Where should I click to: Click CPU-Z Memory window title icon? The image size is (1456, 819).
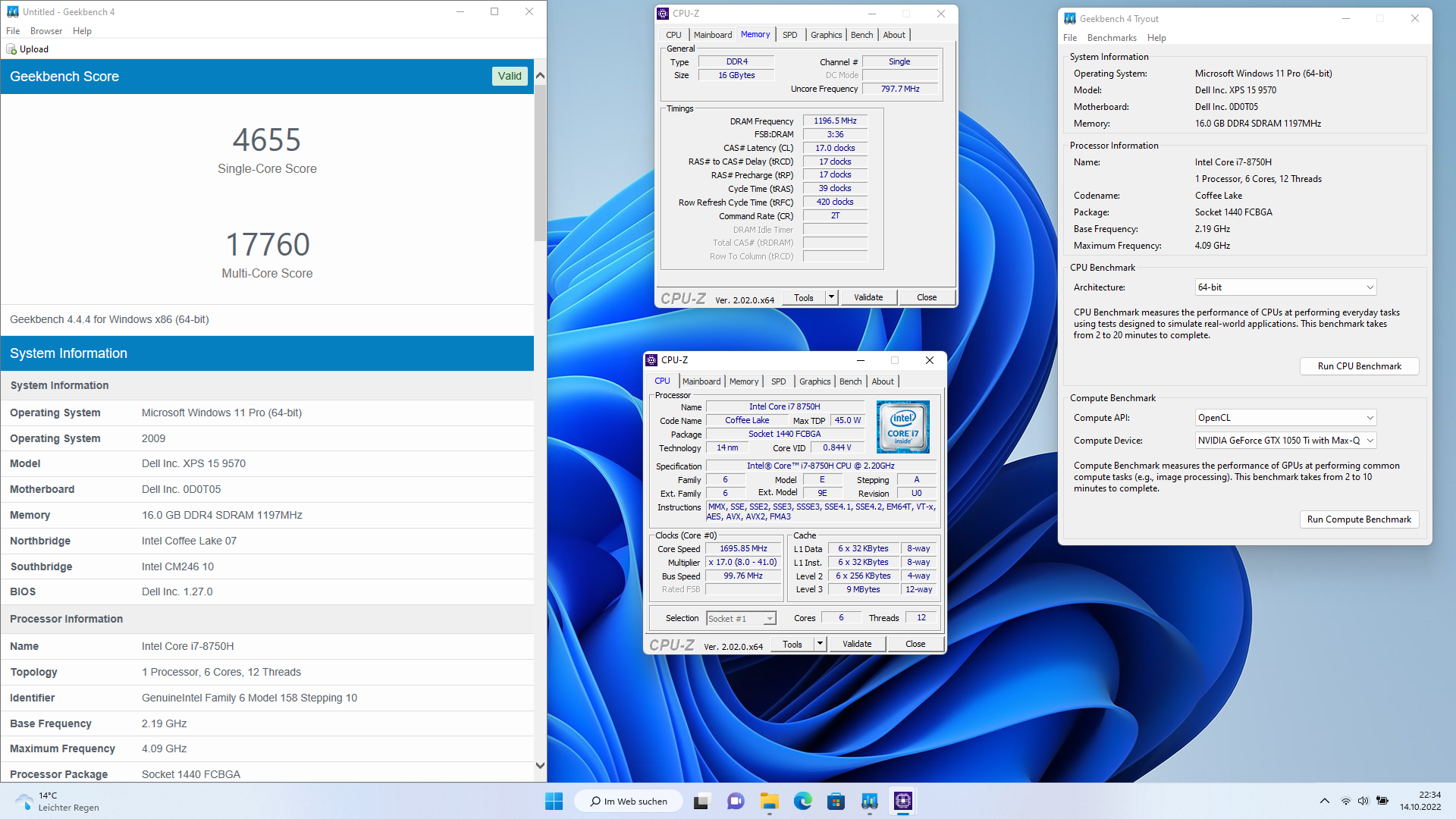point(663,14)
